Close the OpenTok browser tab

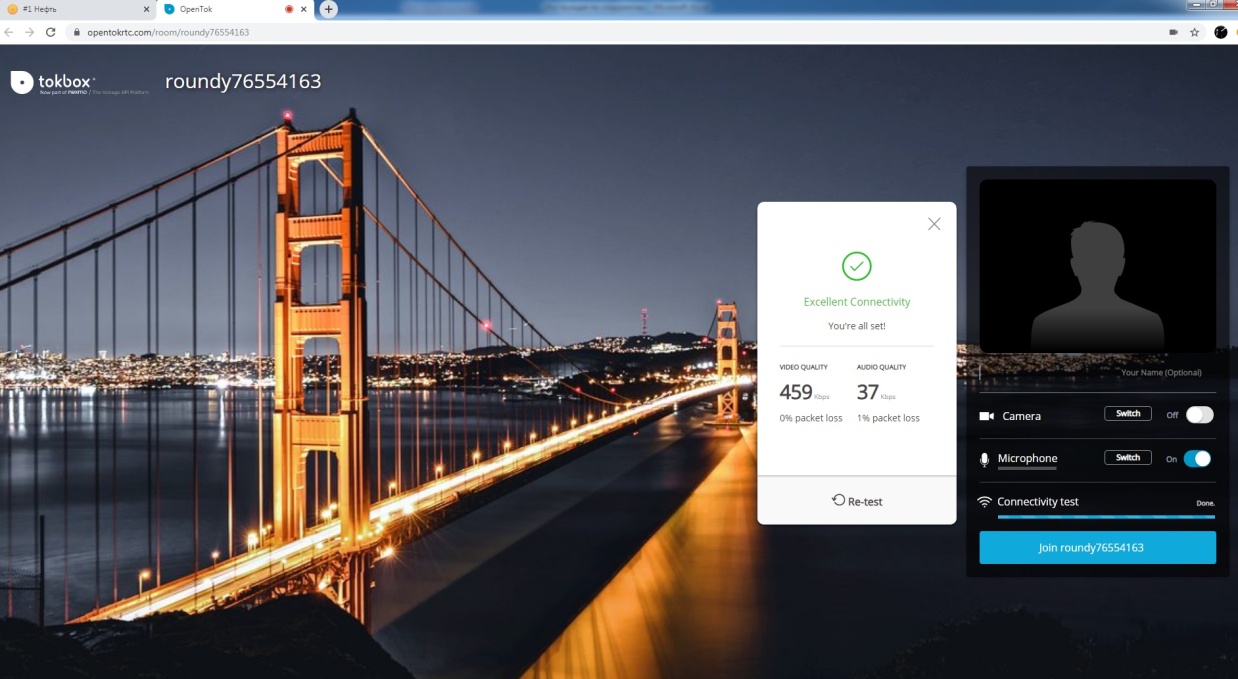(x=303, y=9)
